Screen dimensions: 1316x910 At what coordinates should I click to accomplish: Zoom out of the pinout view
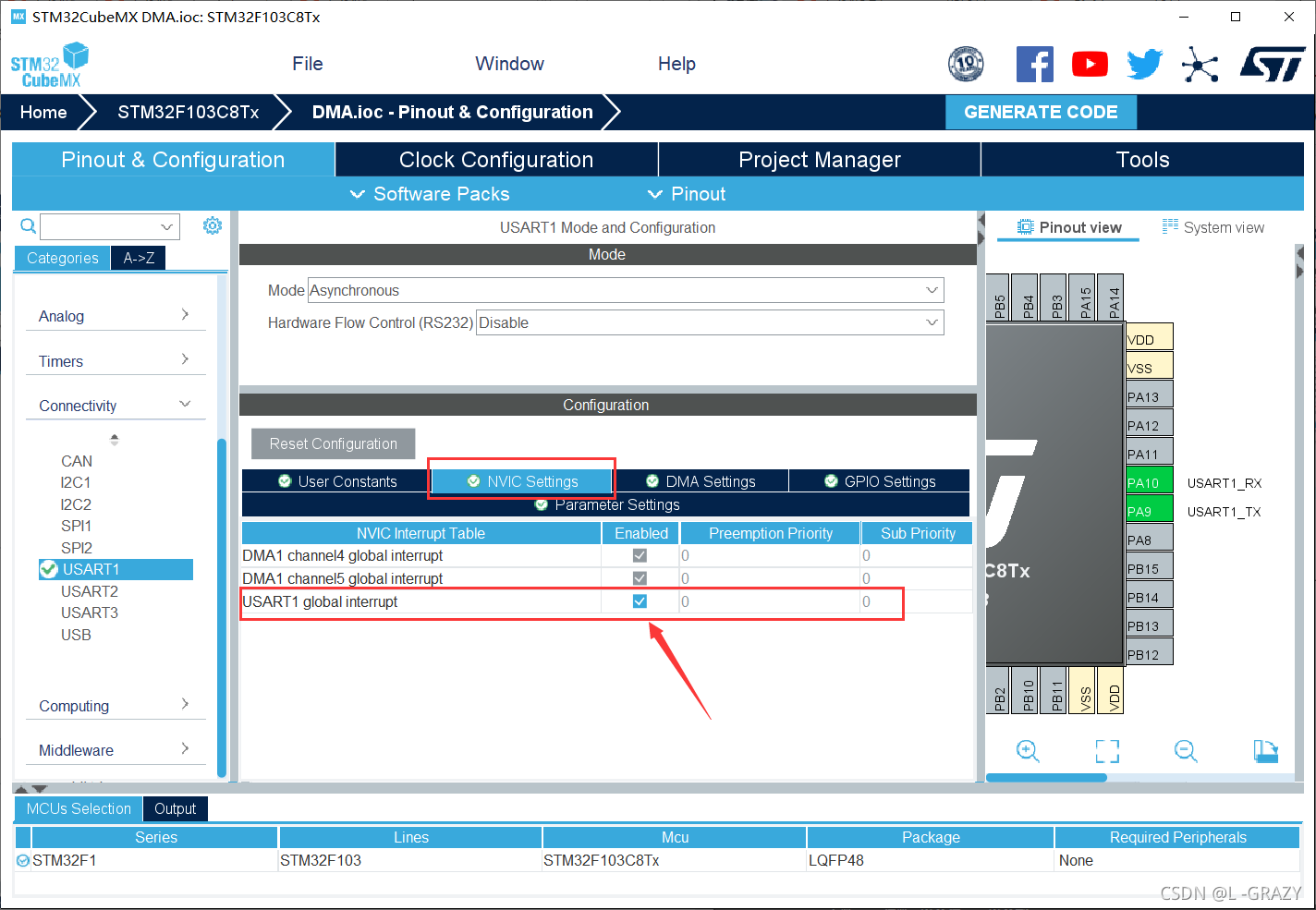[x=1186, y=750]
